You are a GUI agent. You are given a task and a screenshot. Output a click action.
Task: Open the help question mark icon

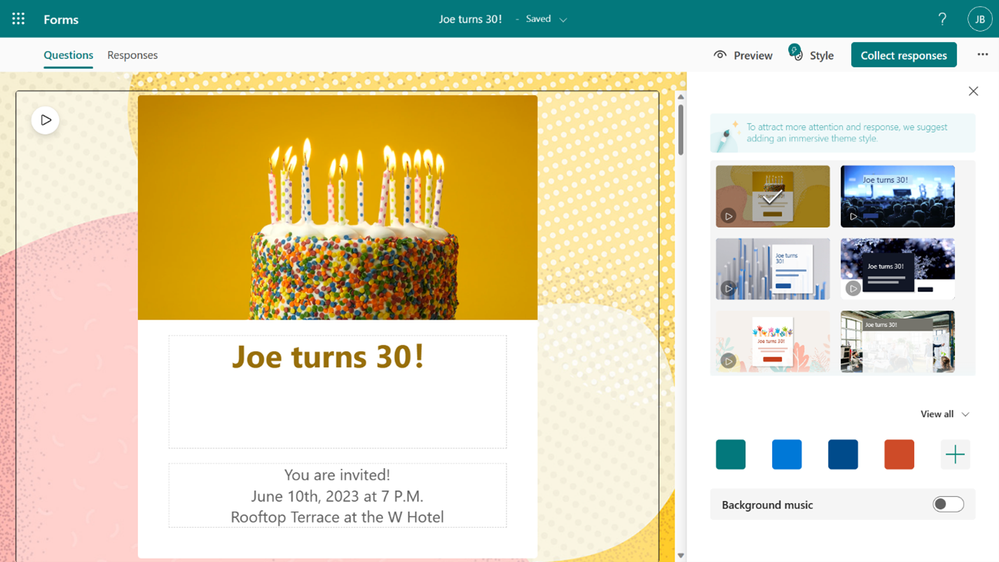tap(942, 19)
